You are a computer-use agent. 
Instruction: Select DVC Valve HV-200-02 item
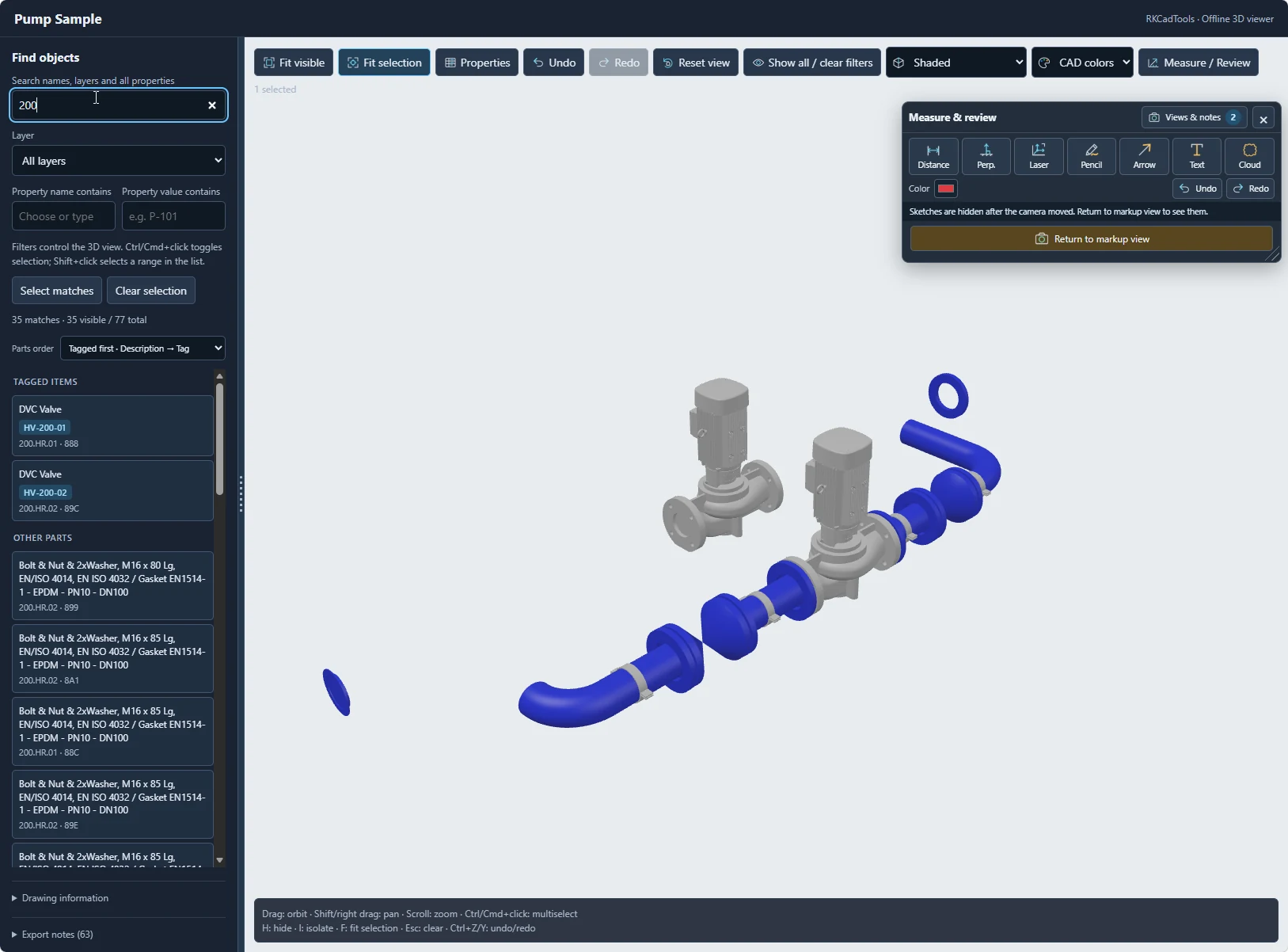pyautogui.click(x=112, y=491)
